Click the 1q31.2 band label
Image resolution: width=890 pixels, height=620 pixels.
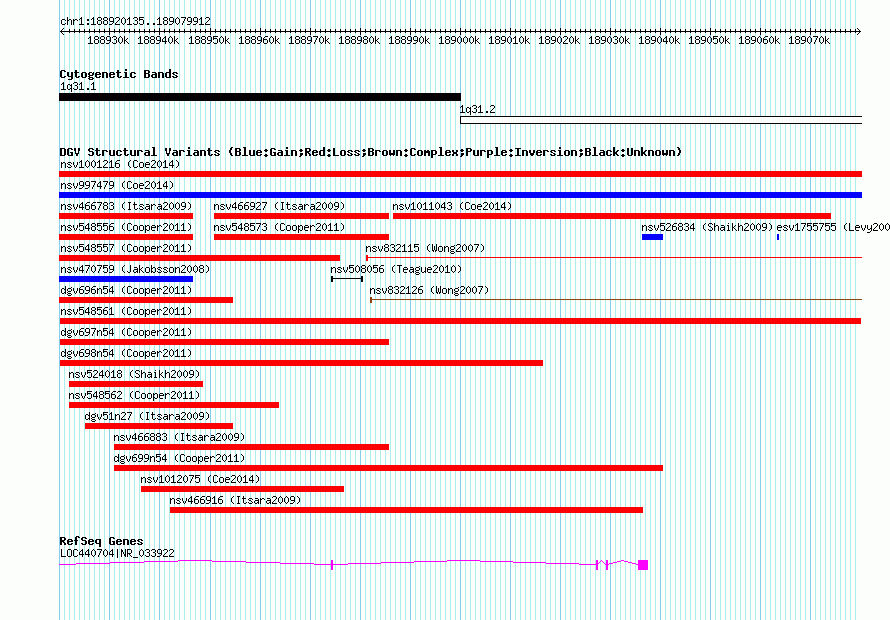pos(477,109)
